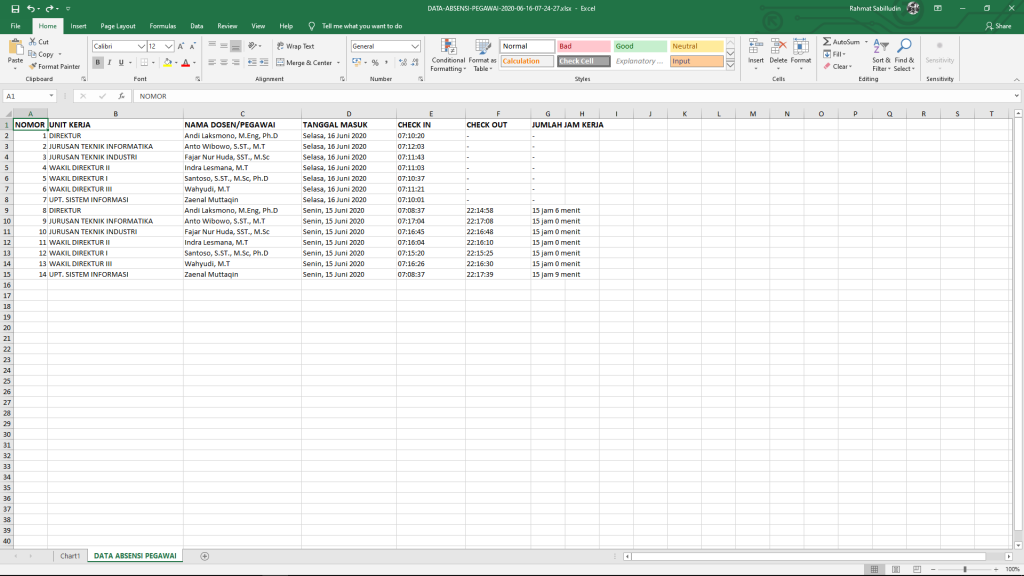The height and width of the screenshot is (576, 1024).
Task: Click the Save icon in the title bar
Action: (x=15, y=8)
